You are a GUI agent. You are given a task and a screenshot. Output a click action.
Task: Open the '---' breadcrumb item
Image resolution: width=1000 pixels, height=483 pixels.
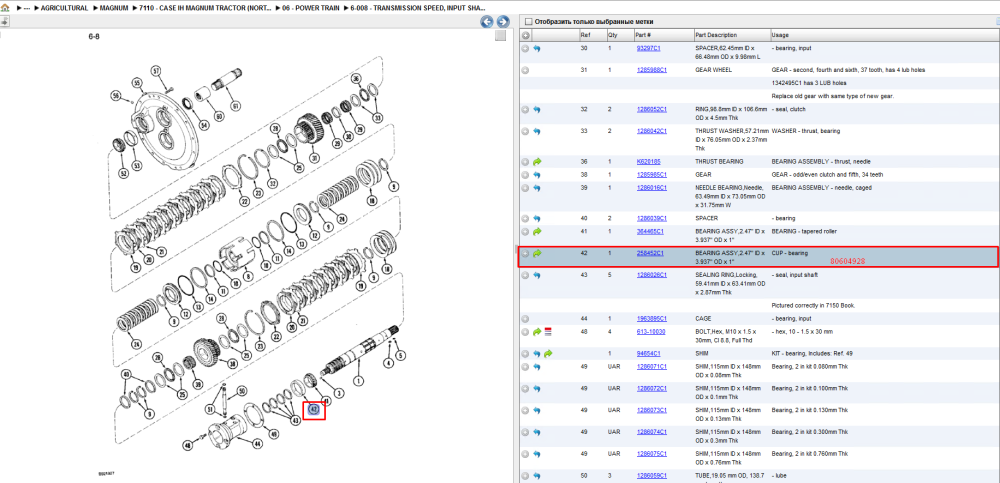pos(27,8)
